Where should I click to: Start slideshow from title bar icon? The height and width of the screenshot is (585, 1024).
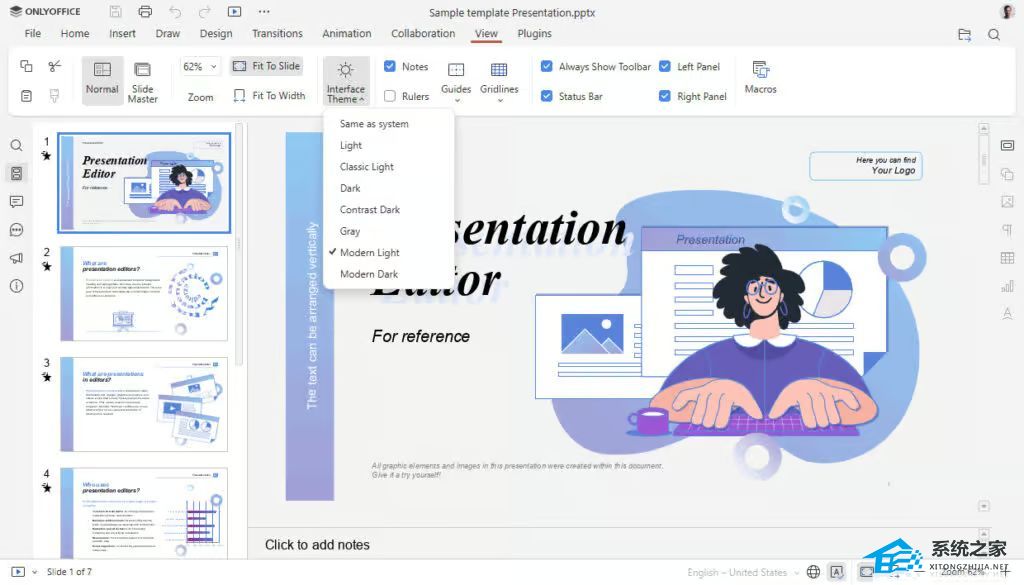click(234, 12)
